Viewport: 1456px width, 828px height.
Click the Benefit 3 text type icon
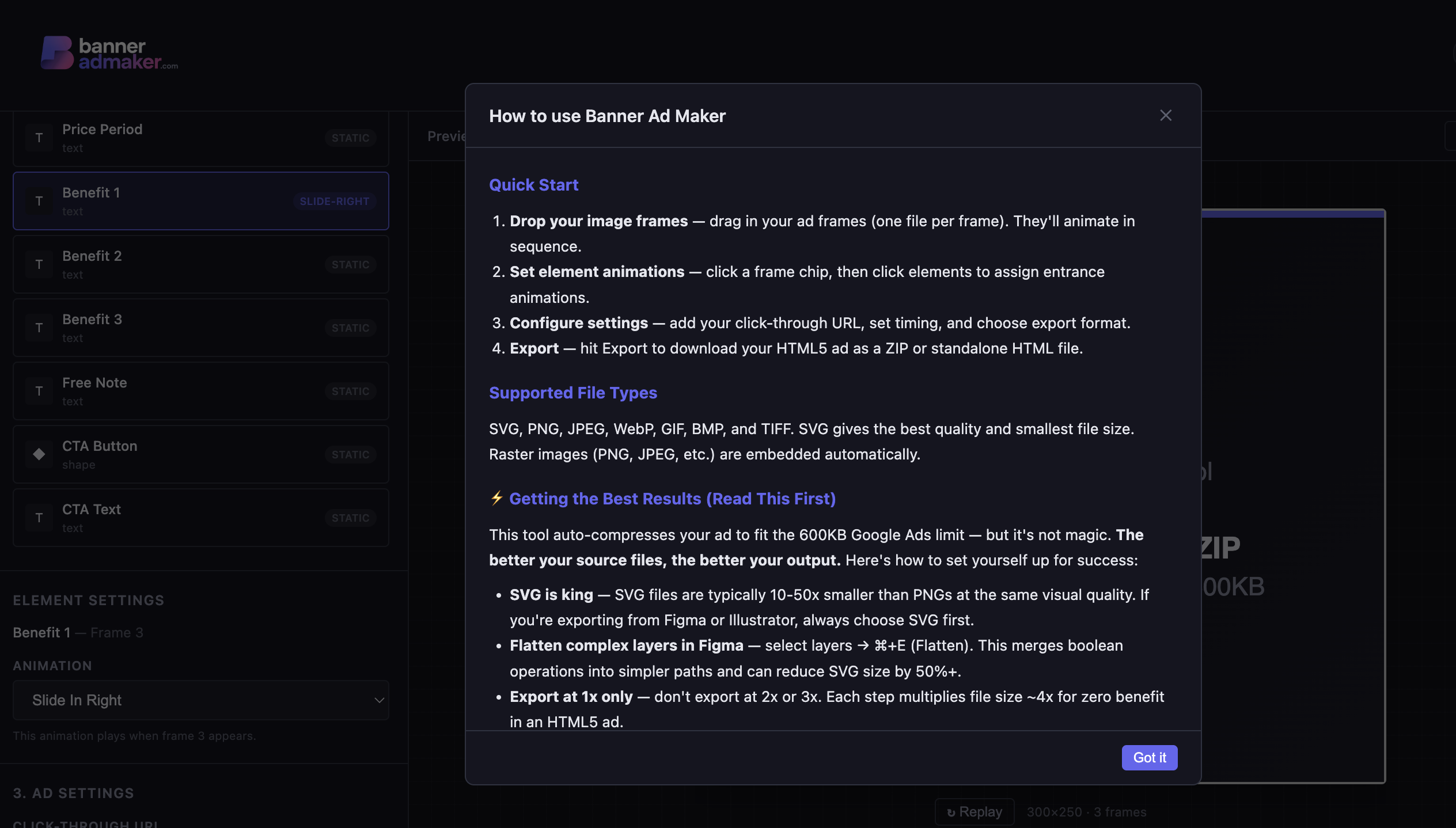[39, 328]
